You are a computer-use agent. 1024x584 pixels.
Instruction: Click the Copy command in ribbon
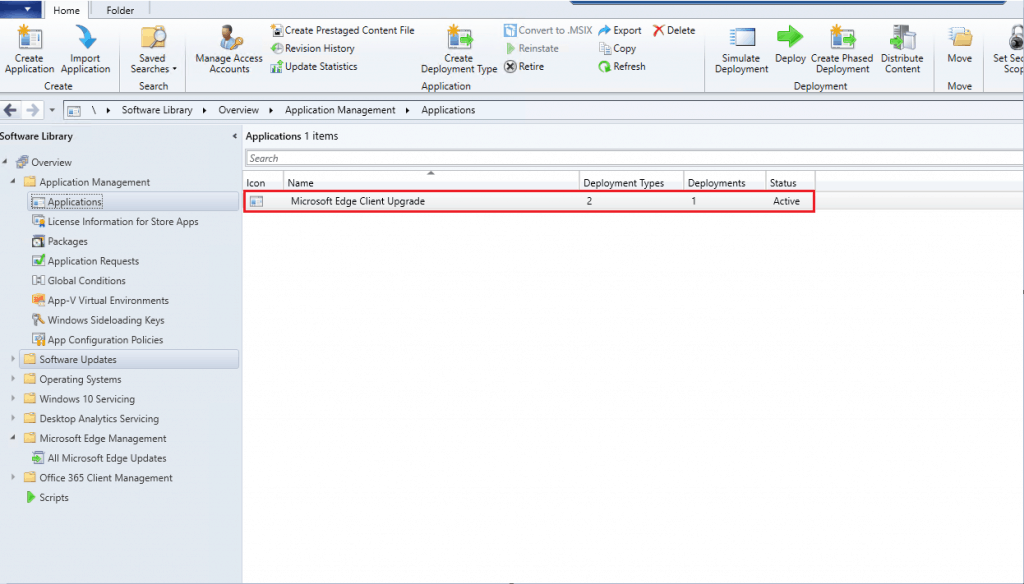click(617, 48)
